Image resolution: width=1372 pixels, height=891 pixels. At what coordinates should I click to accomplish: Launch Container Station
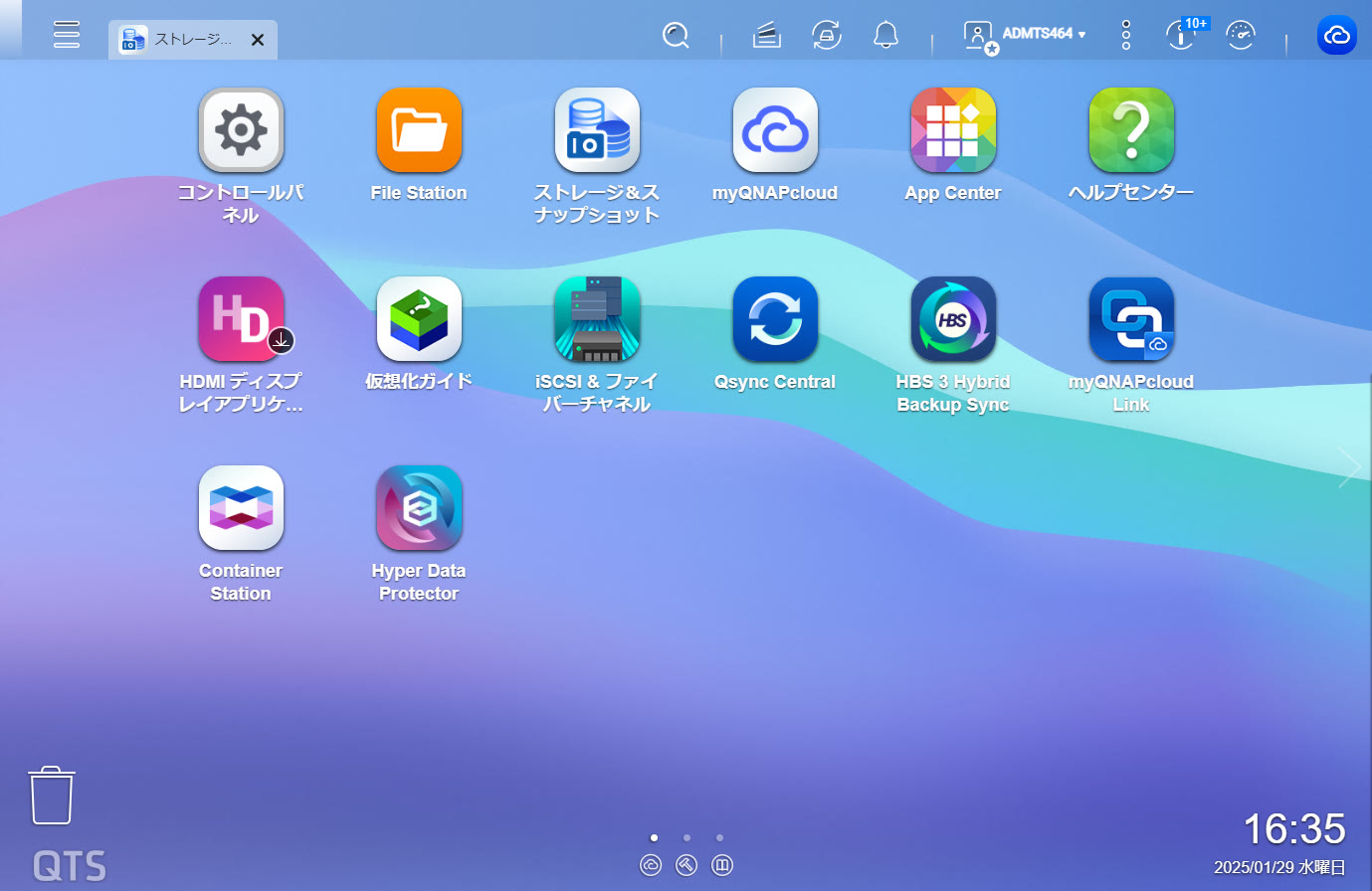pyautogui.click(x=241, y=508)
